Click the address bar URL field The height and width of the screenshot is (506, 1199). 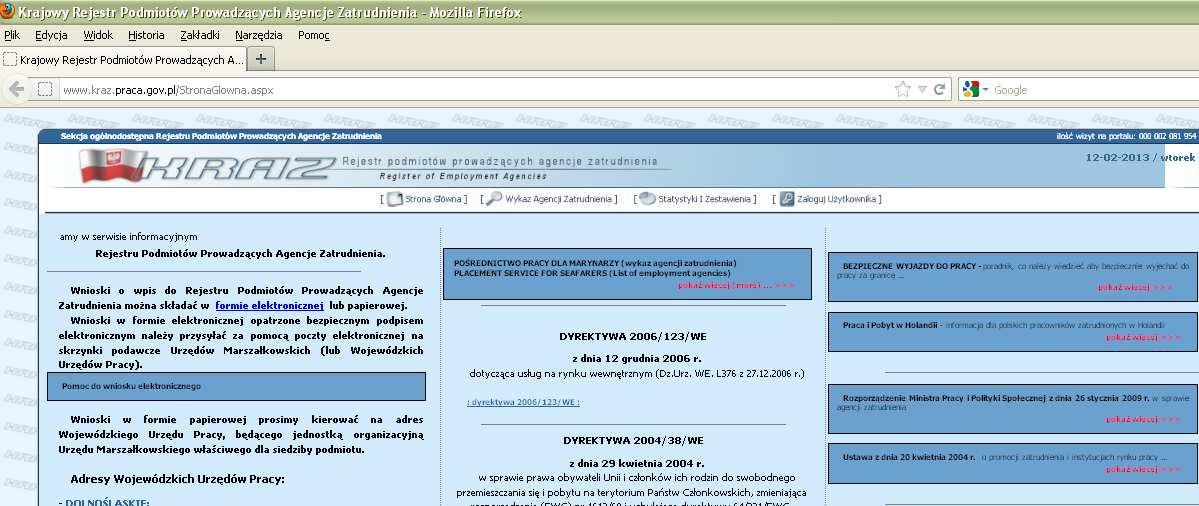(474, 89)
